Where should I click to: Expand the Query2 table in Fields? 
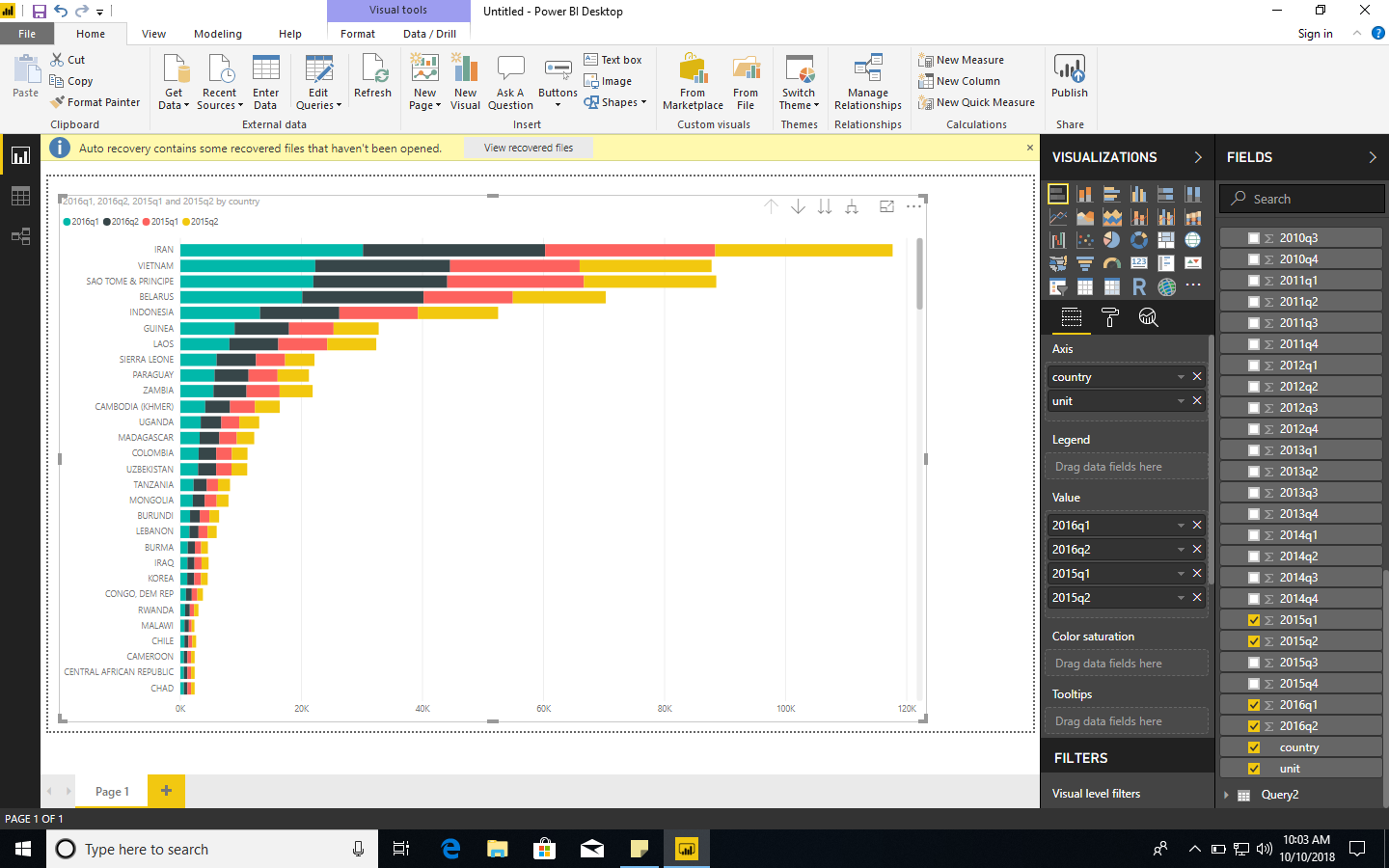click(1227, 795)
